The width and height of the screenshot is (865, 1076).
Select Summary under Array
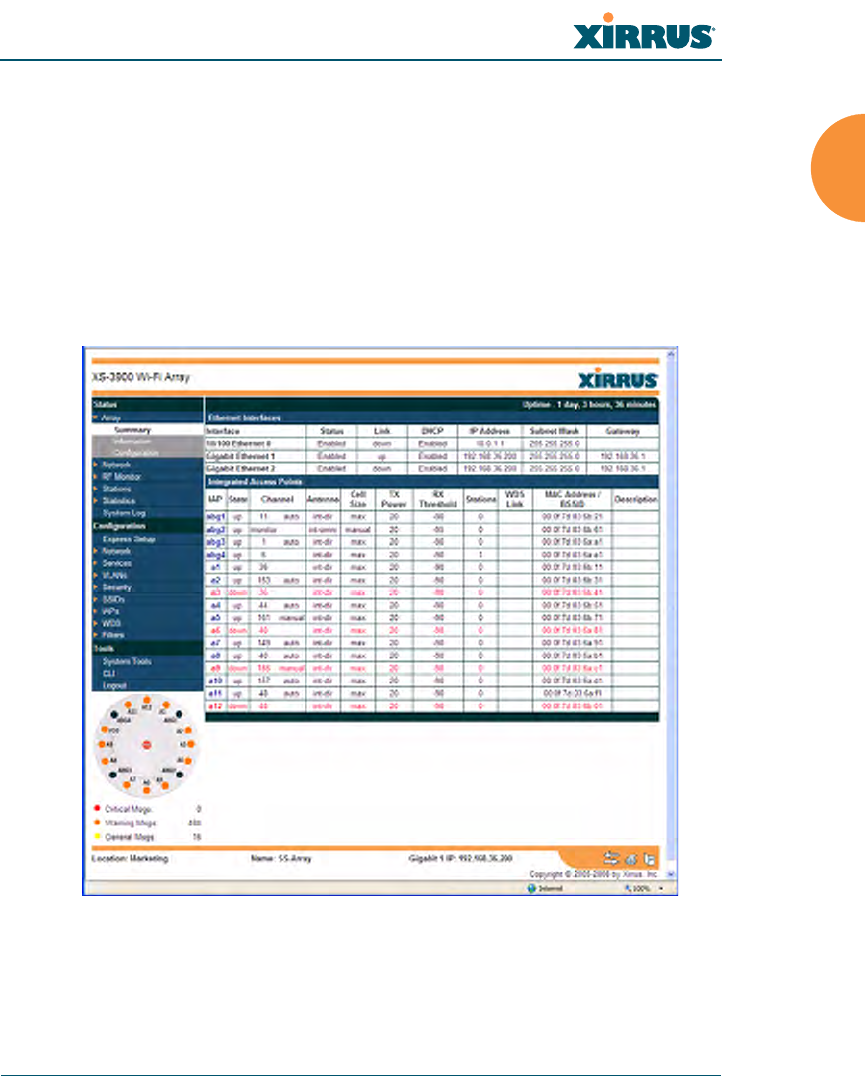(132, 430)
